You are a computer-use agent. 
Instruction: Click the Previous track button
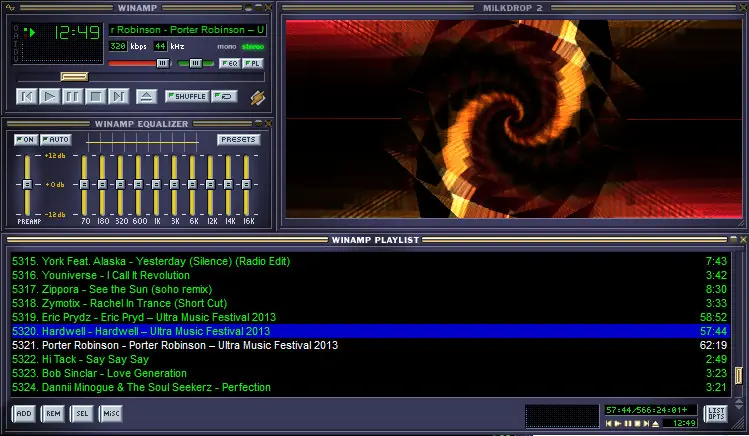pos(27,96)
